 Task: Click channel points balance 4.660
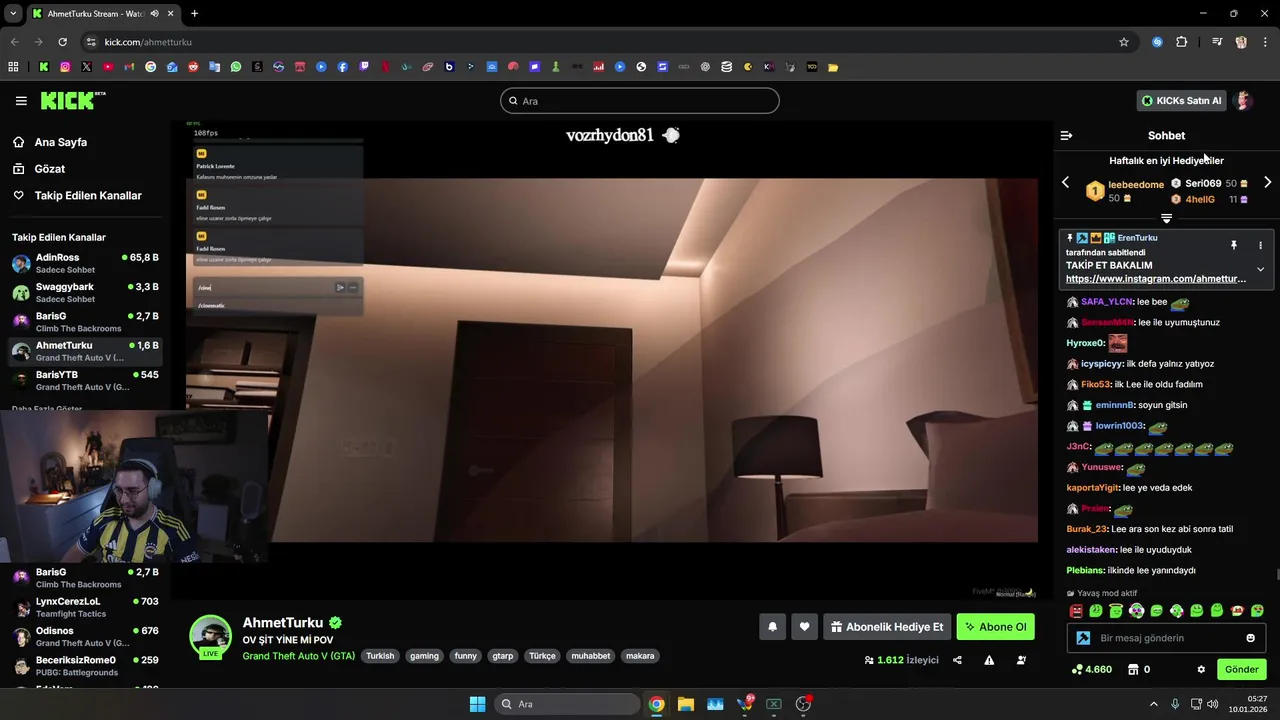(1091, 669)
